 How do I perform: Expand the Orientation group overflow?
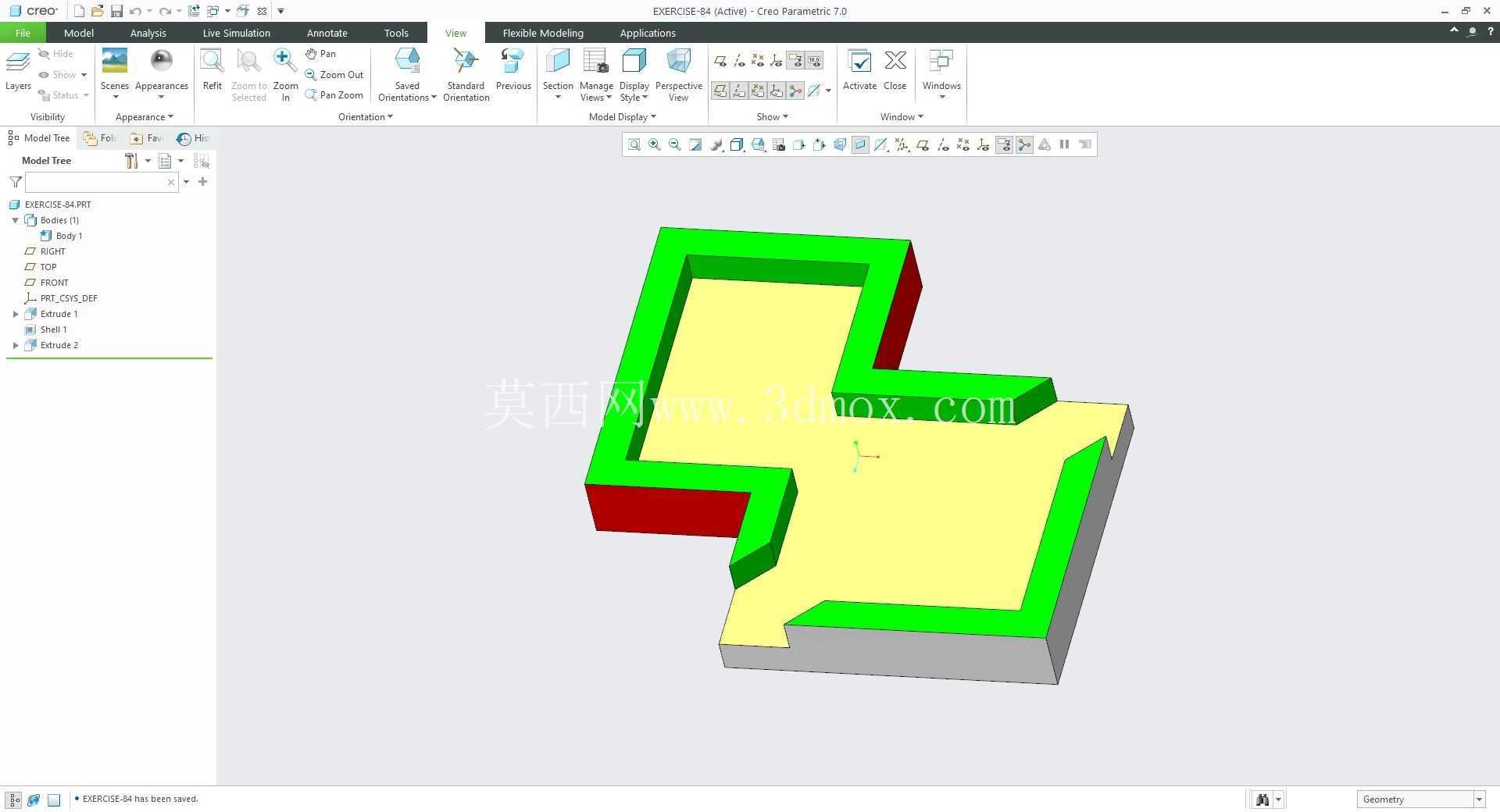366,117
